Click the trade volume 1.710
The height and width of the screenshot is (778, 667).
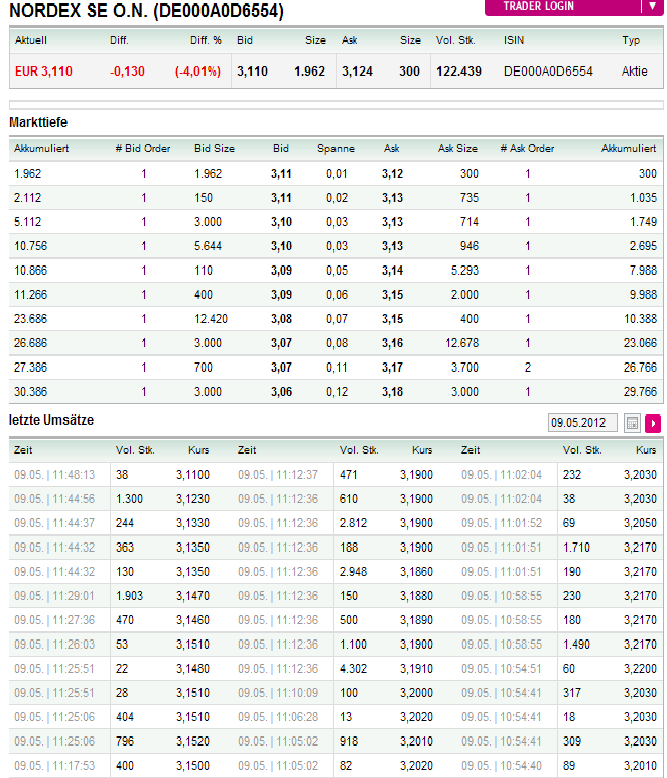tap(576, 548)
